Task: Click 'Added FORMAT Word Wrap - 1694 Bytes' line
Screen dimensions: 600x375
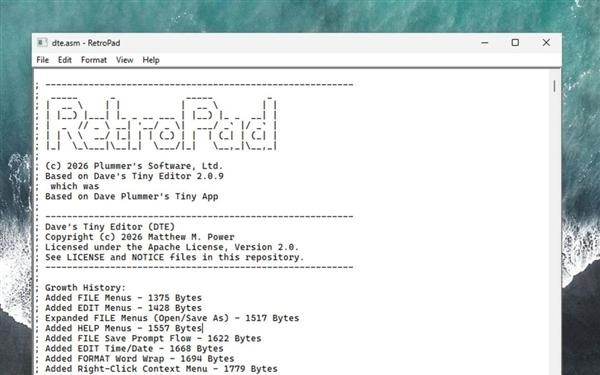Action: [x=140, y=359]
